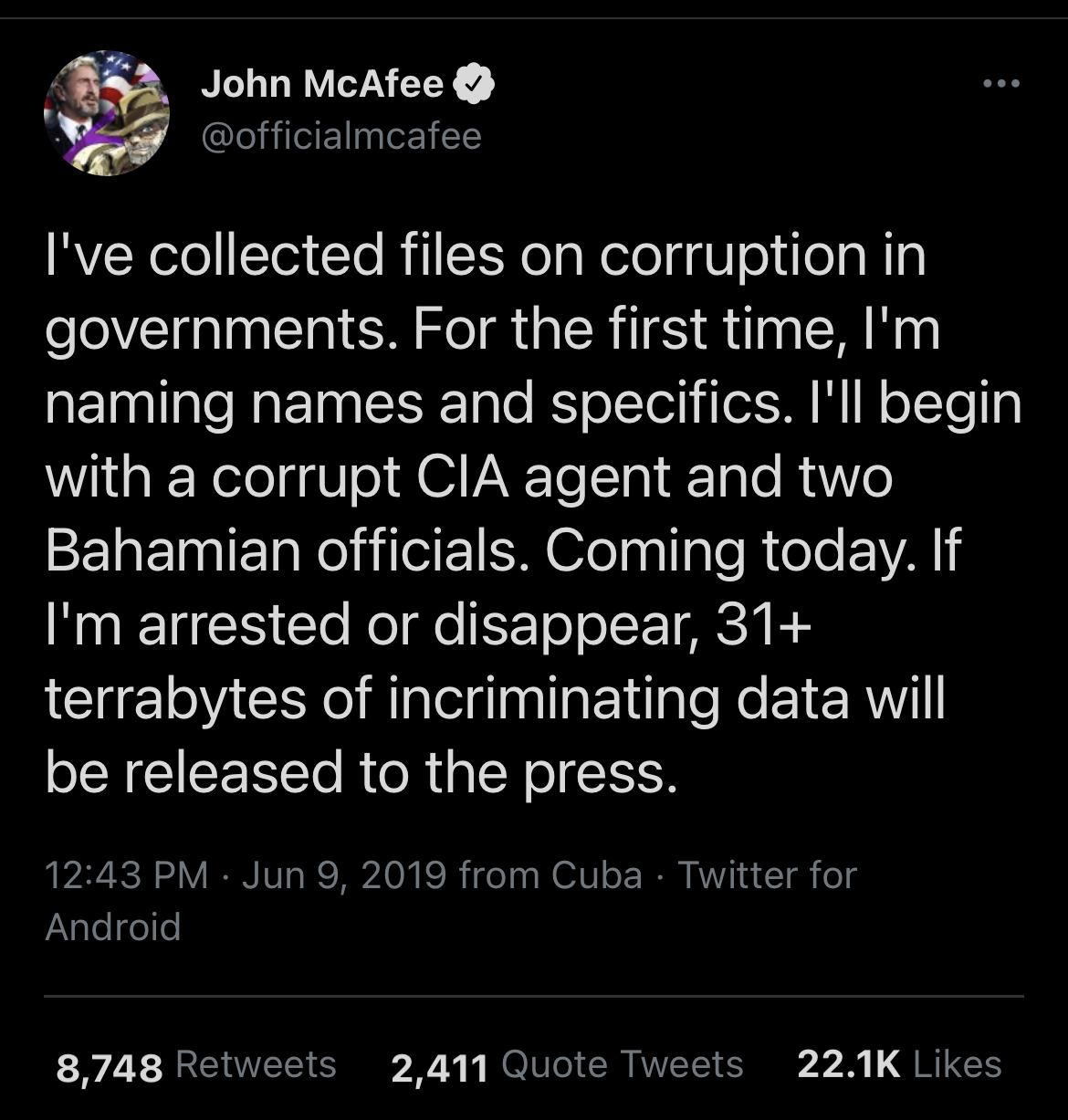Click the tweet's first line about corruption
Screen dimensions: 1068x1120
486,254
